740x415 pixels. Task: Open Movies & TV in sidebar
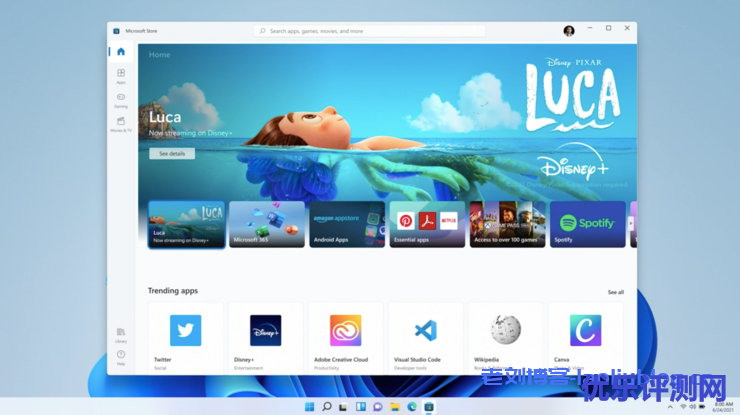coord(120,123)
